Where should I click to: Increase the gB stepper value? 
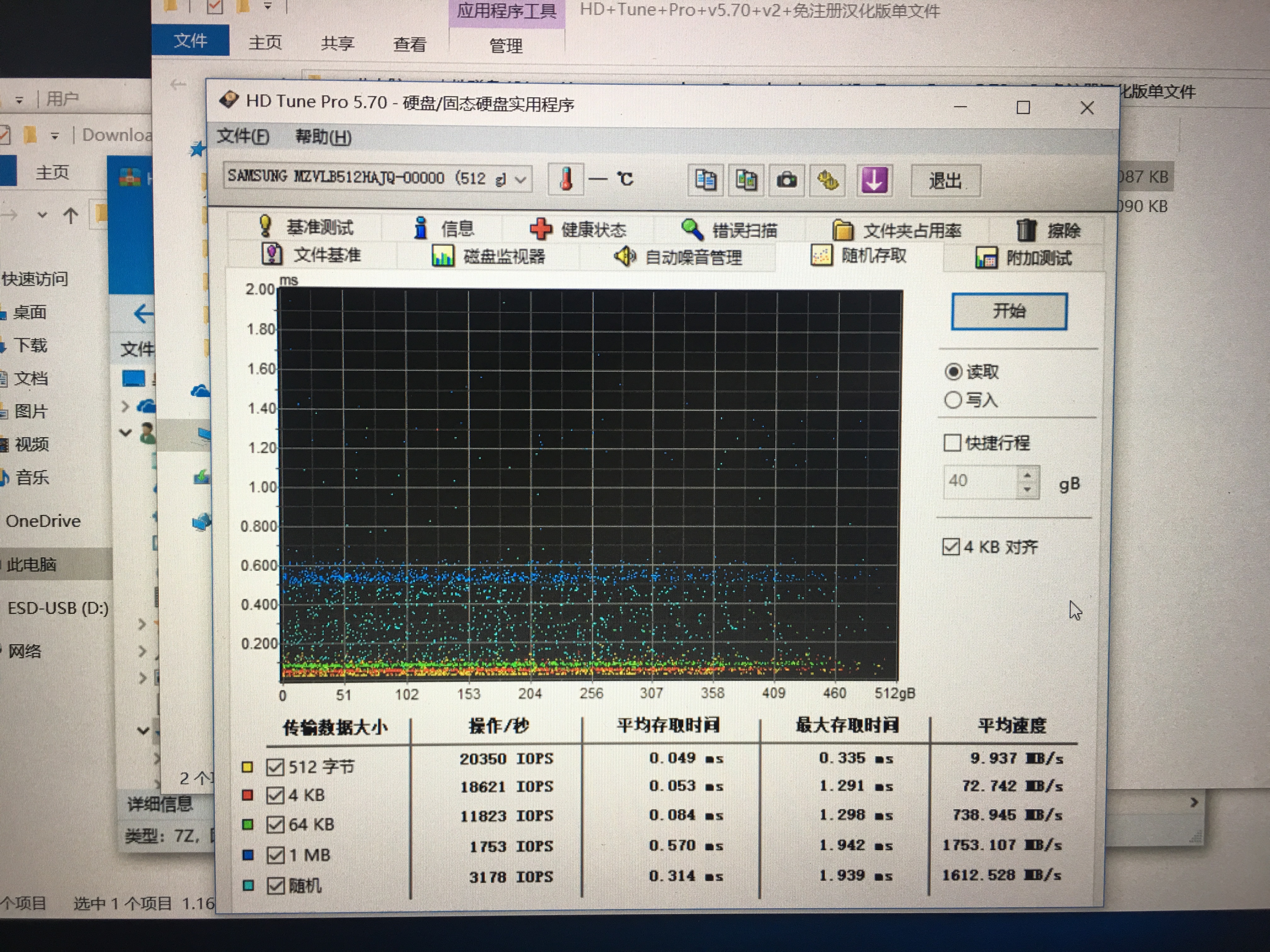pyautogui.click(x=1028, y=474)
